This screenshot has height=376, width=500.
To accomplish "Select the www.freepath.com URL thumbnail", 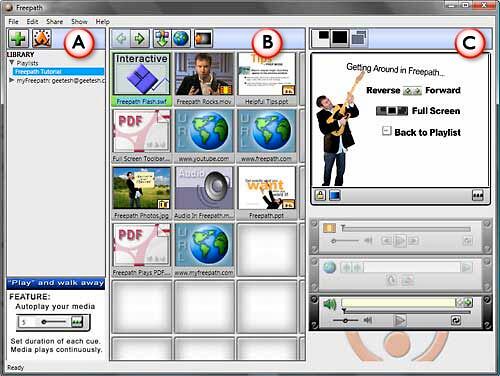I will pyautogui.click(x=266, y=136).
